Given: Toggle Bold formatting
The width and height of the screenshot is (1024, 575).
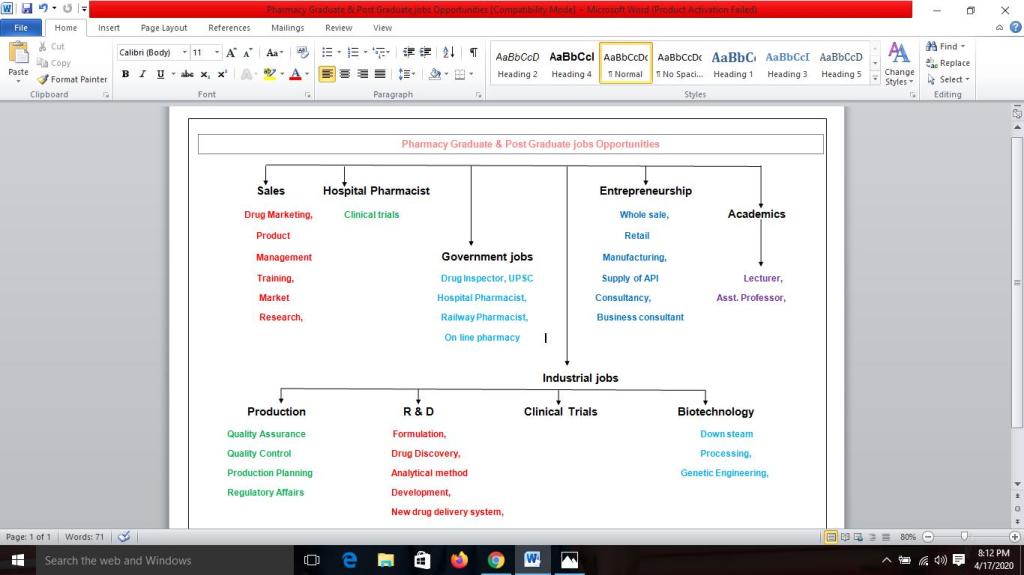Looking at the screenshot, I should 125,74.
